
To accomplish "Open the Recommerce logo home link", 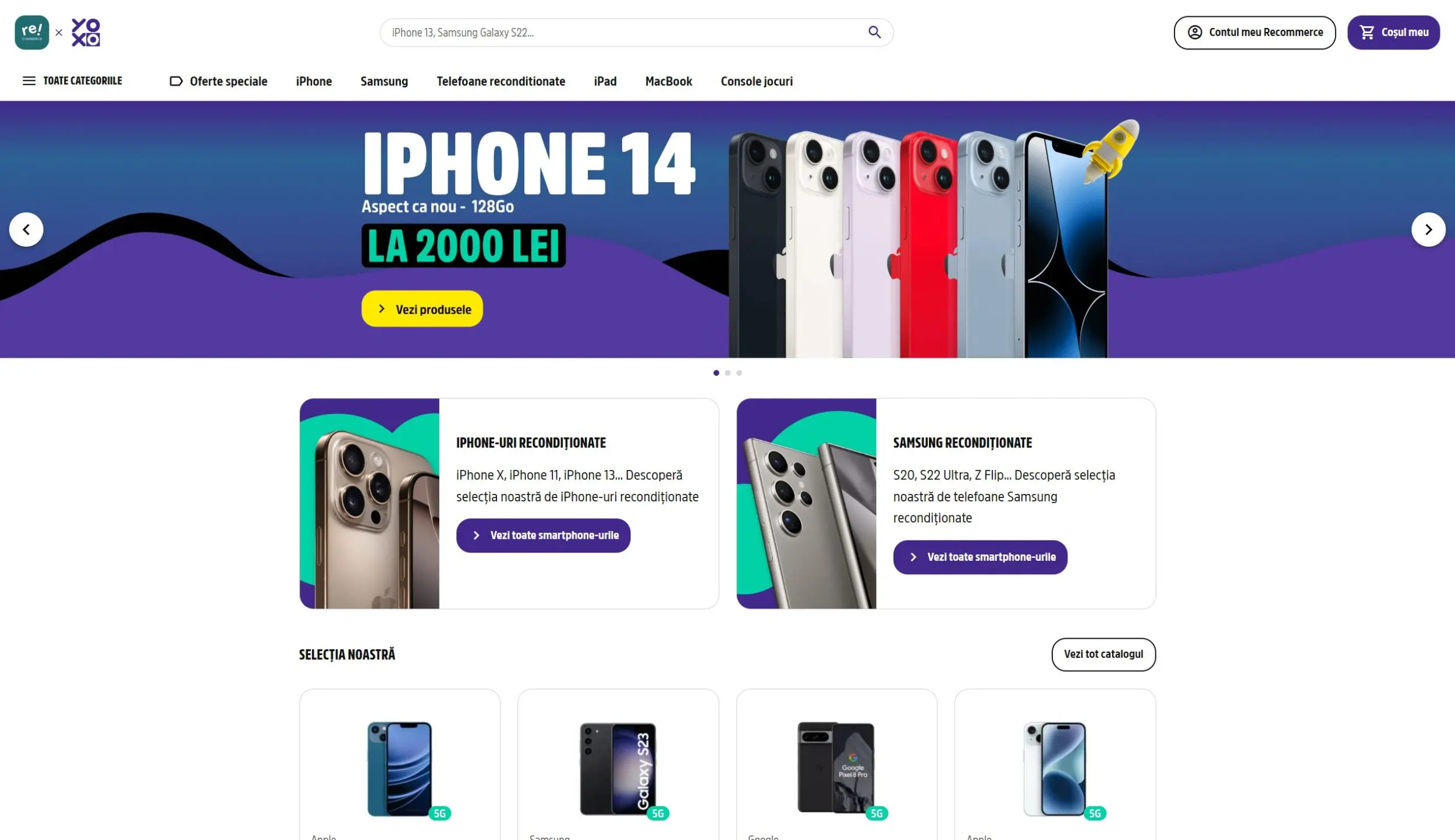I will point(32,33).
